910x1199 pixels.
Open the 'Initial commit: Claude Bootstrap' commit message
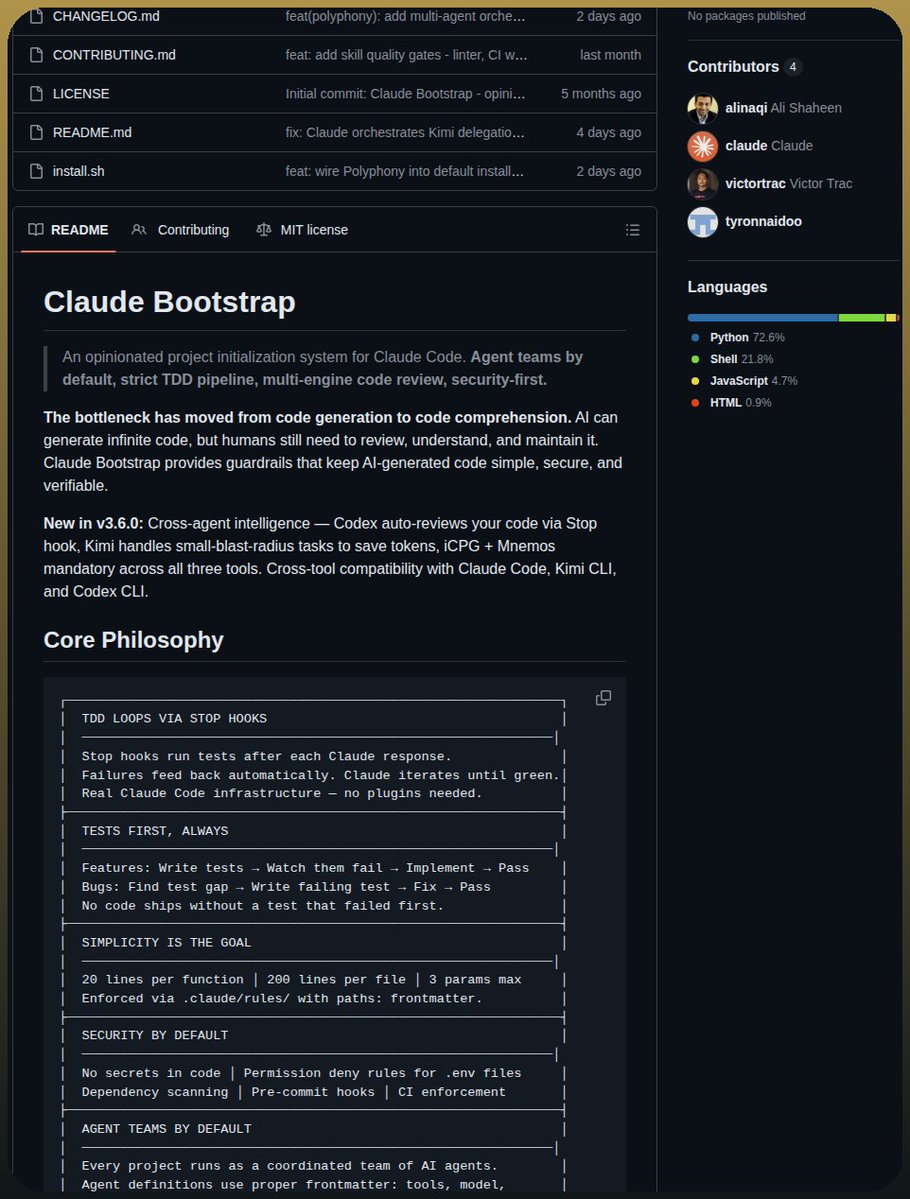[x=405, y=94]
